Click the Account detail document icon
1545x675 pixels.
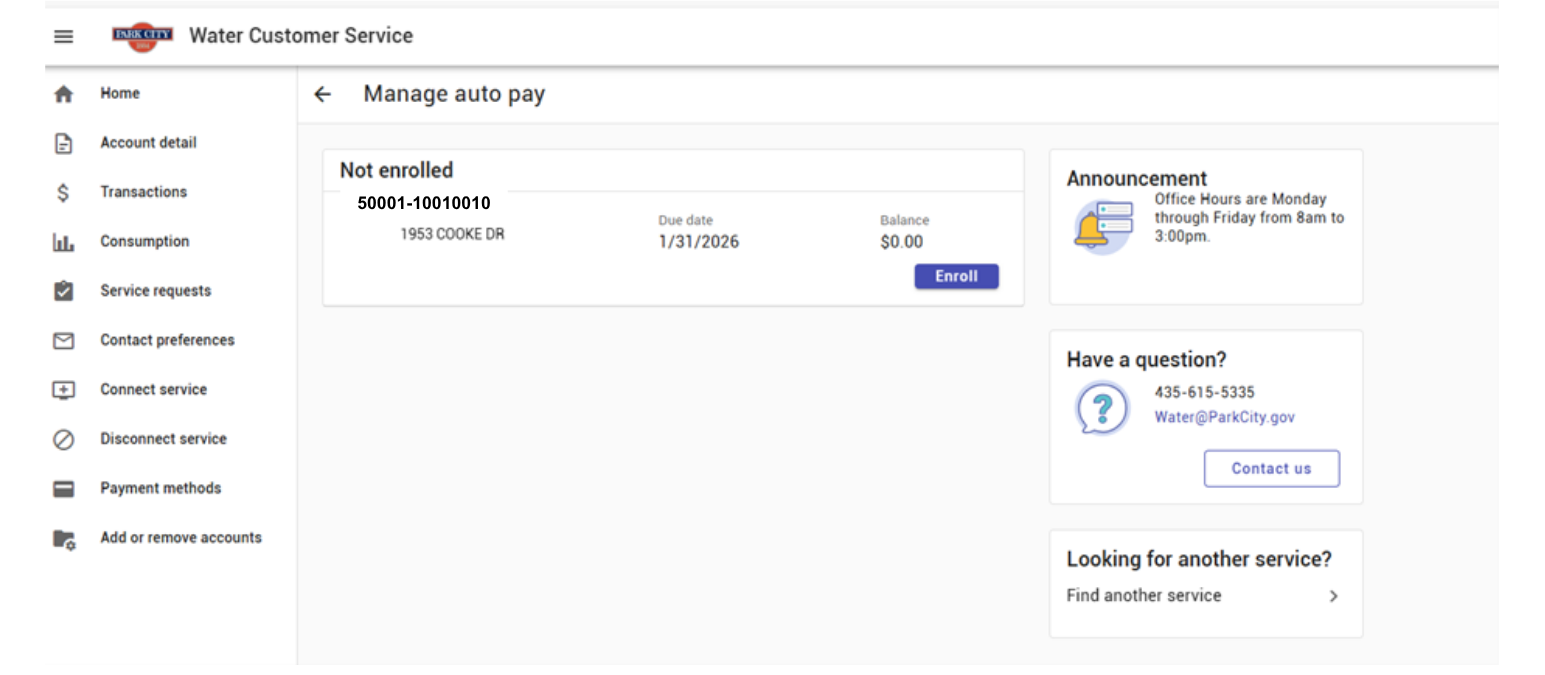point(64,143)
